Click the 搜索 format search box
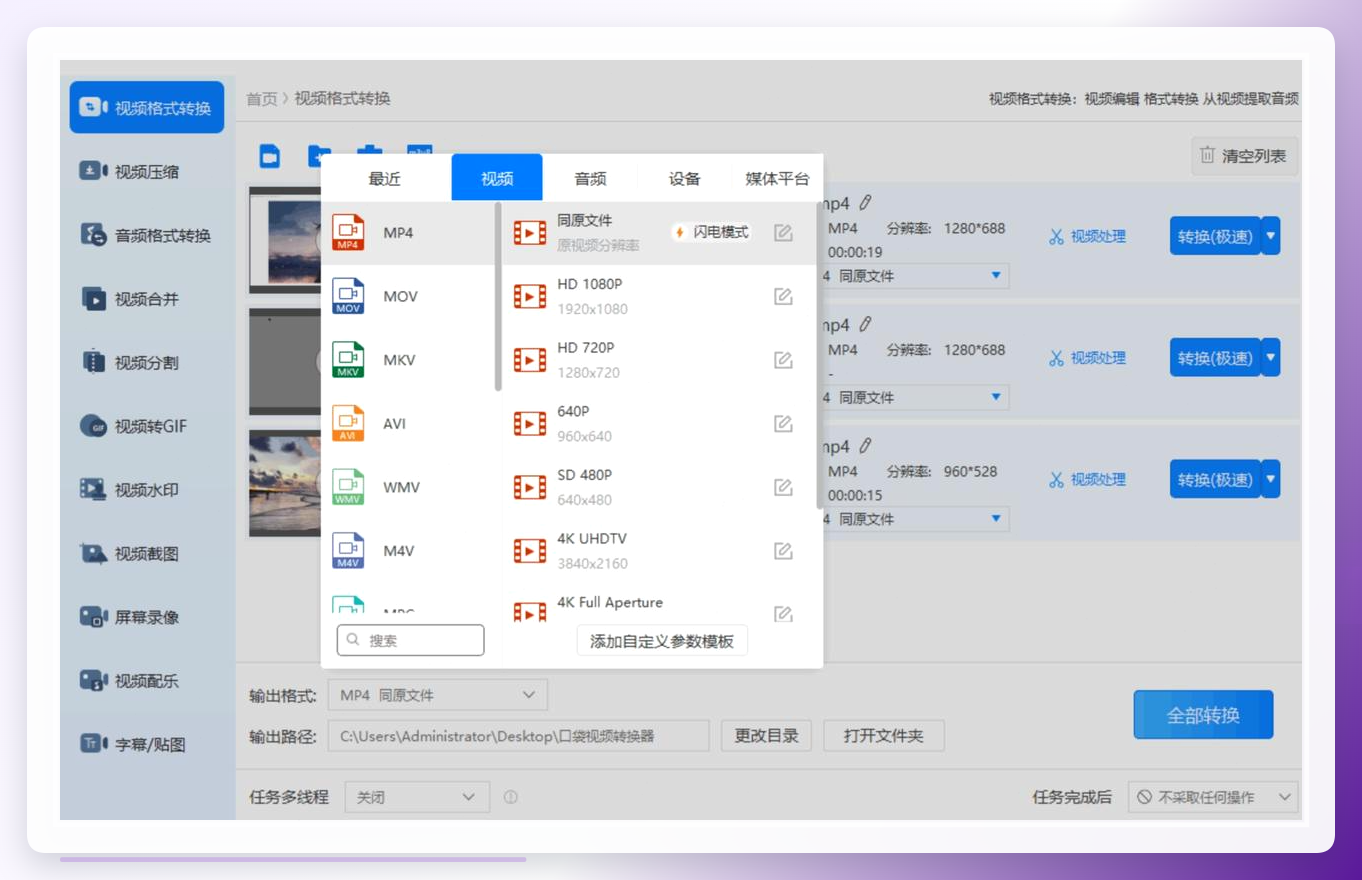This screenshot has width=1362, height=880. (410, 640)
